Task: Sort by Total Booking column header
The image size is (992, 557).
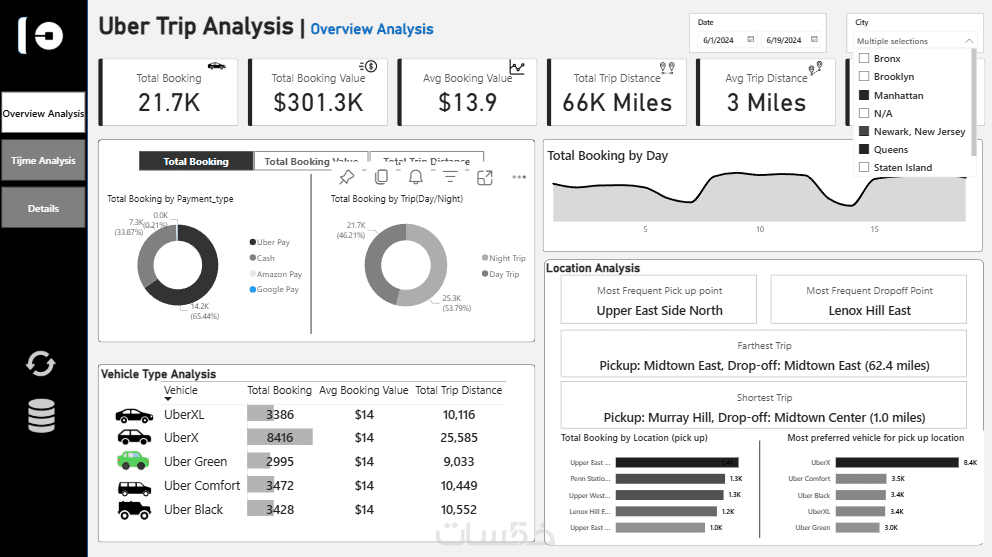Action: (x=279, y=391)
